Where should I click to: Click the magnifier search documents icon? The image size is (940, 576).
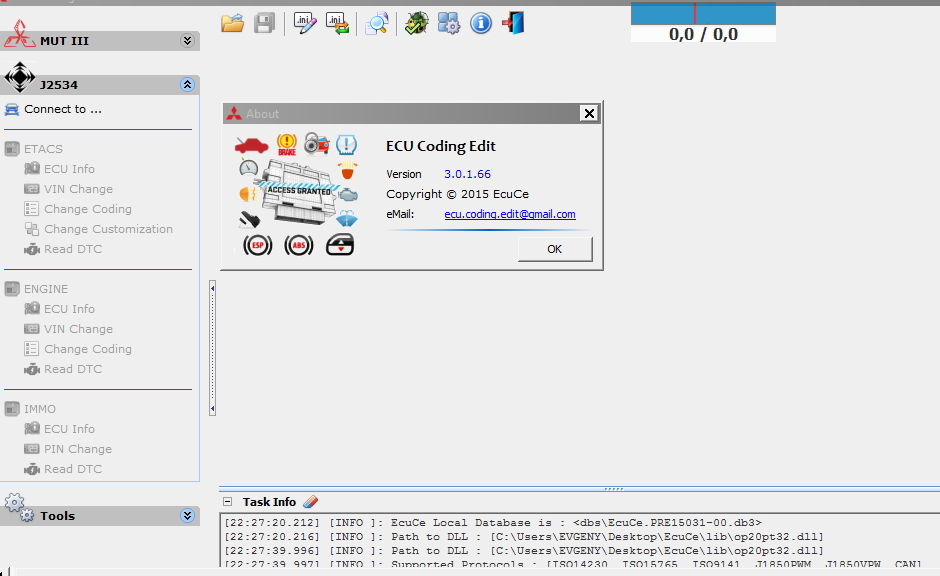point(377,24)
